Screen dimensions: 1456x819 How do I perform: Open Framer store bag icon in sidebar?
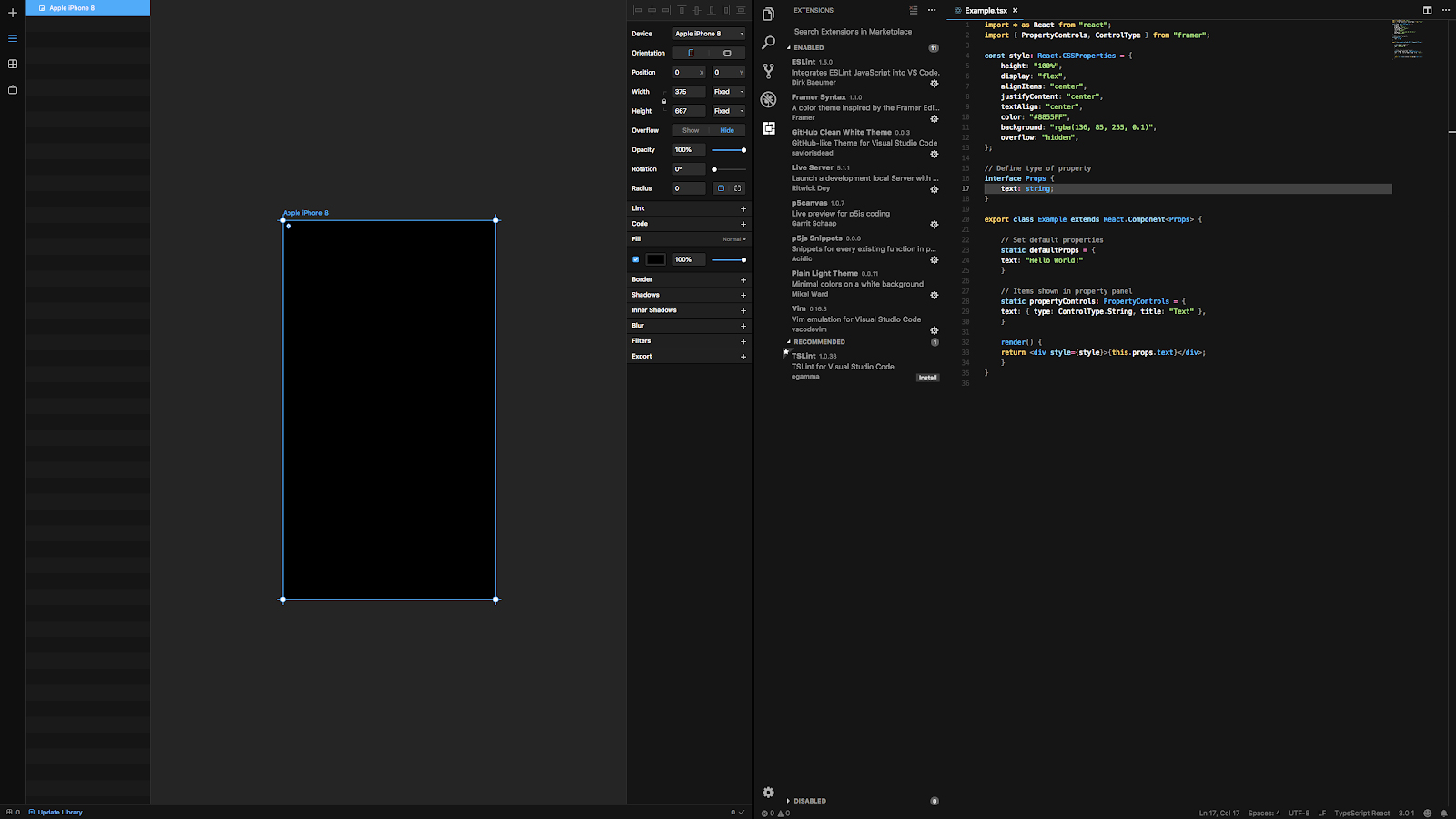[13, 90]
